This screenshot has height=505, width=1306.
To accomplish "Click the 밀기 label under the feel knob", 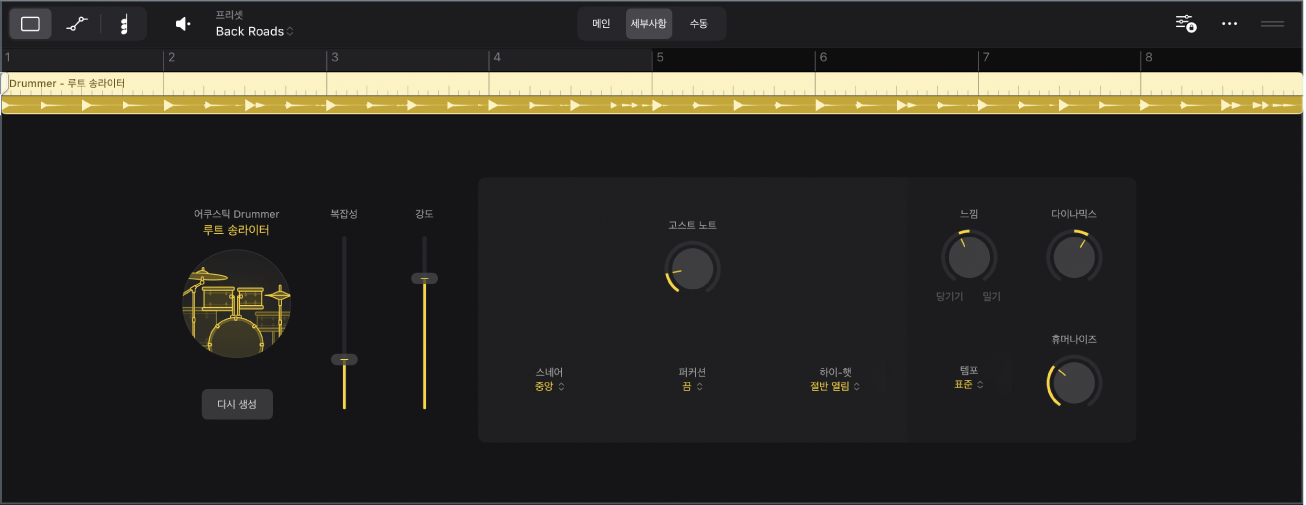I will click(991, 296).
